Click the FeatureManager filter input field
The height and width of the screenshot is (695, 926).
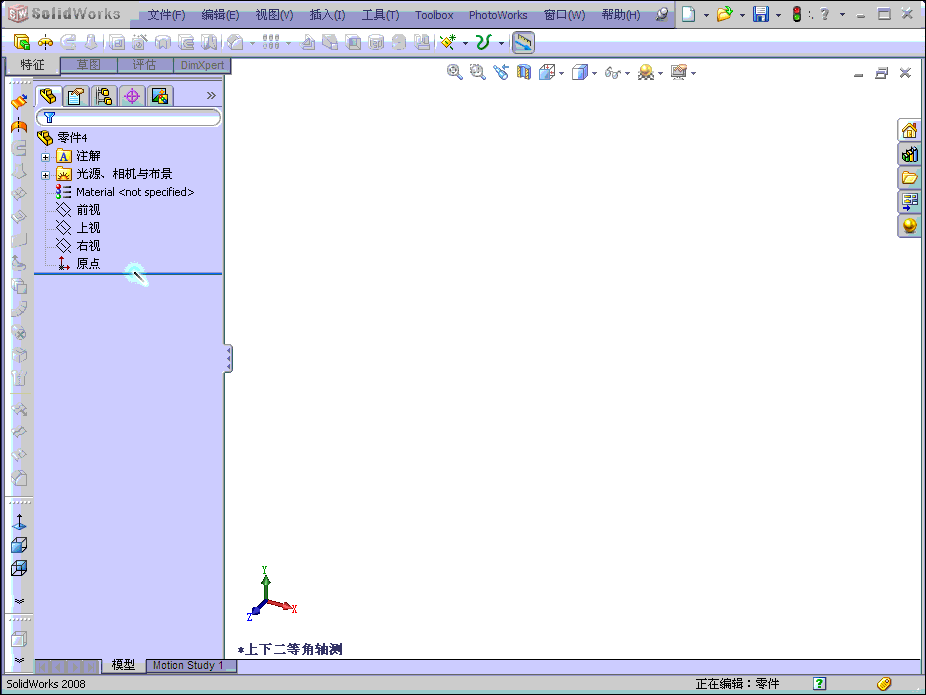coord(129,118)
